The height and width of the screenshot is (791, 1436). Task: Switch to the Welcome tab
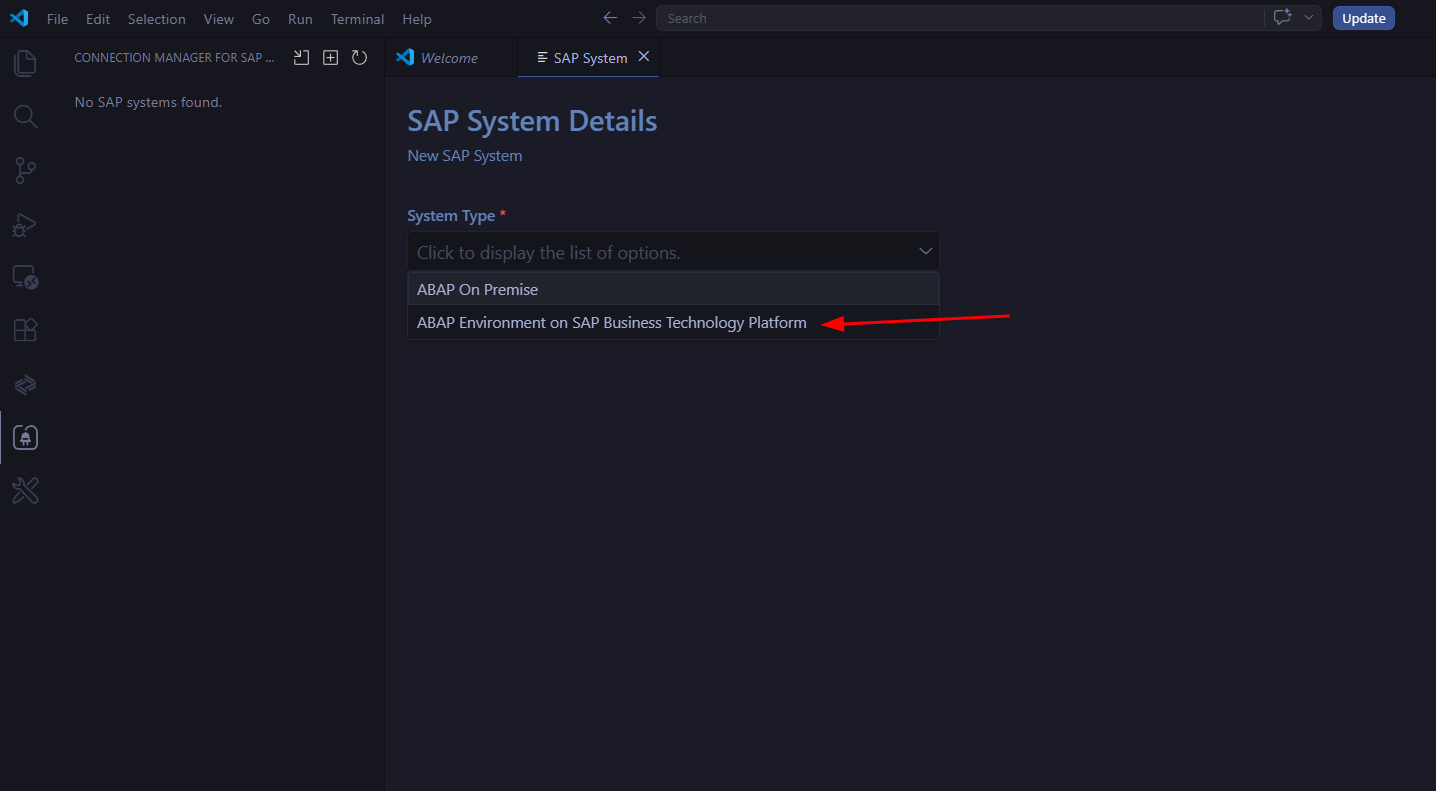coord(451,58)
